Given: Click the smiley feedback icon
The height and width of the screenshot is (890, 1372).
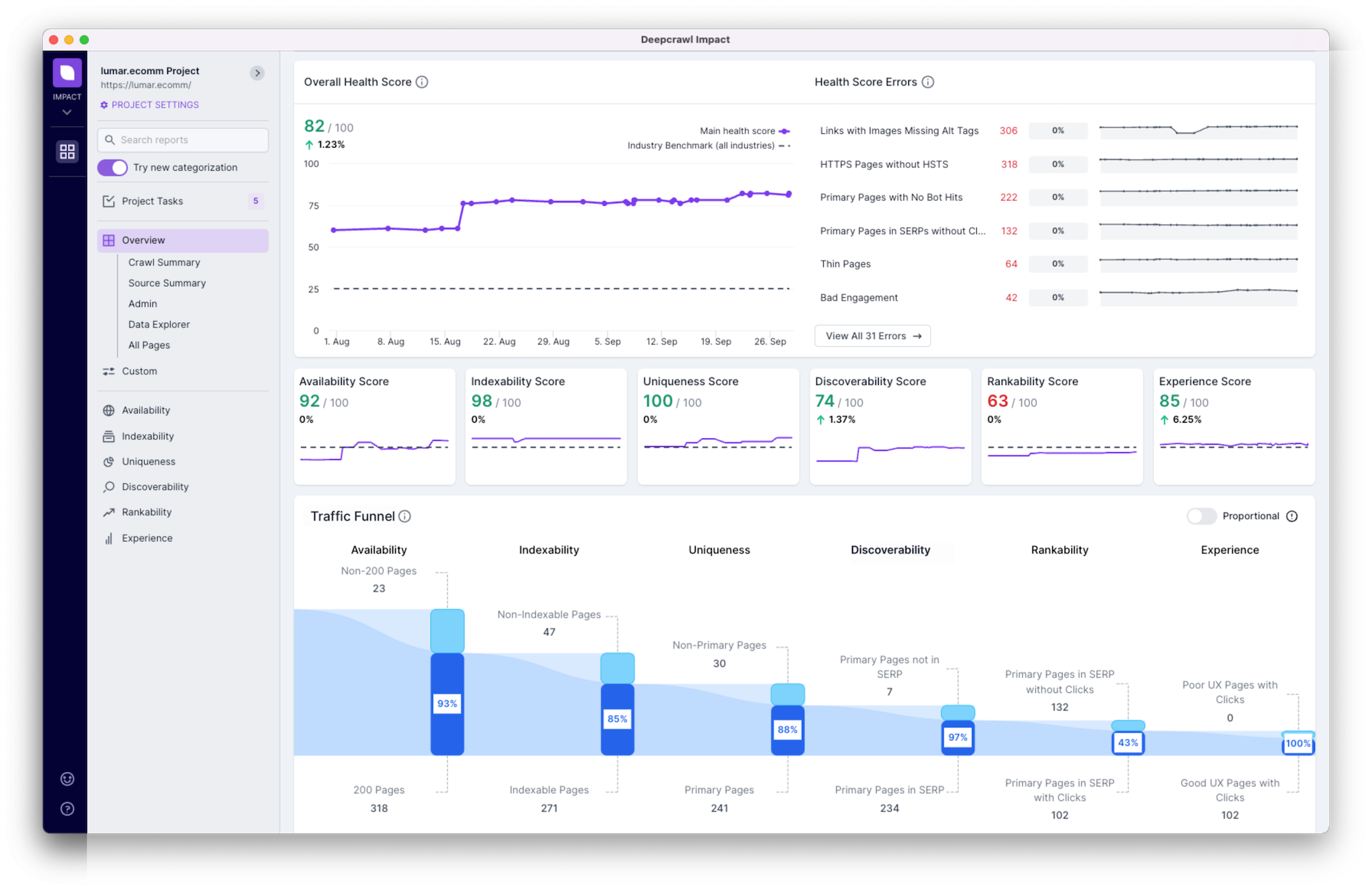Looking at the screenshot, I should [67, 778].
